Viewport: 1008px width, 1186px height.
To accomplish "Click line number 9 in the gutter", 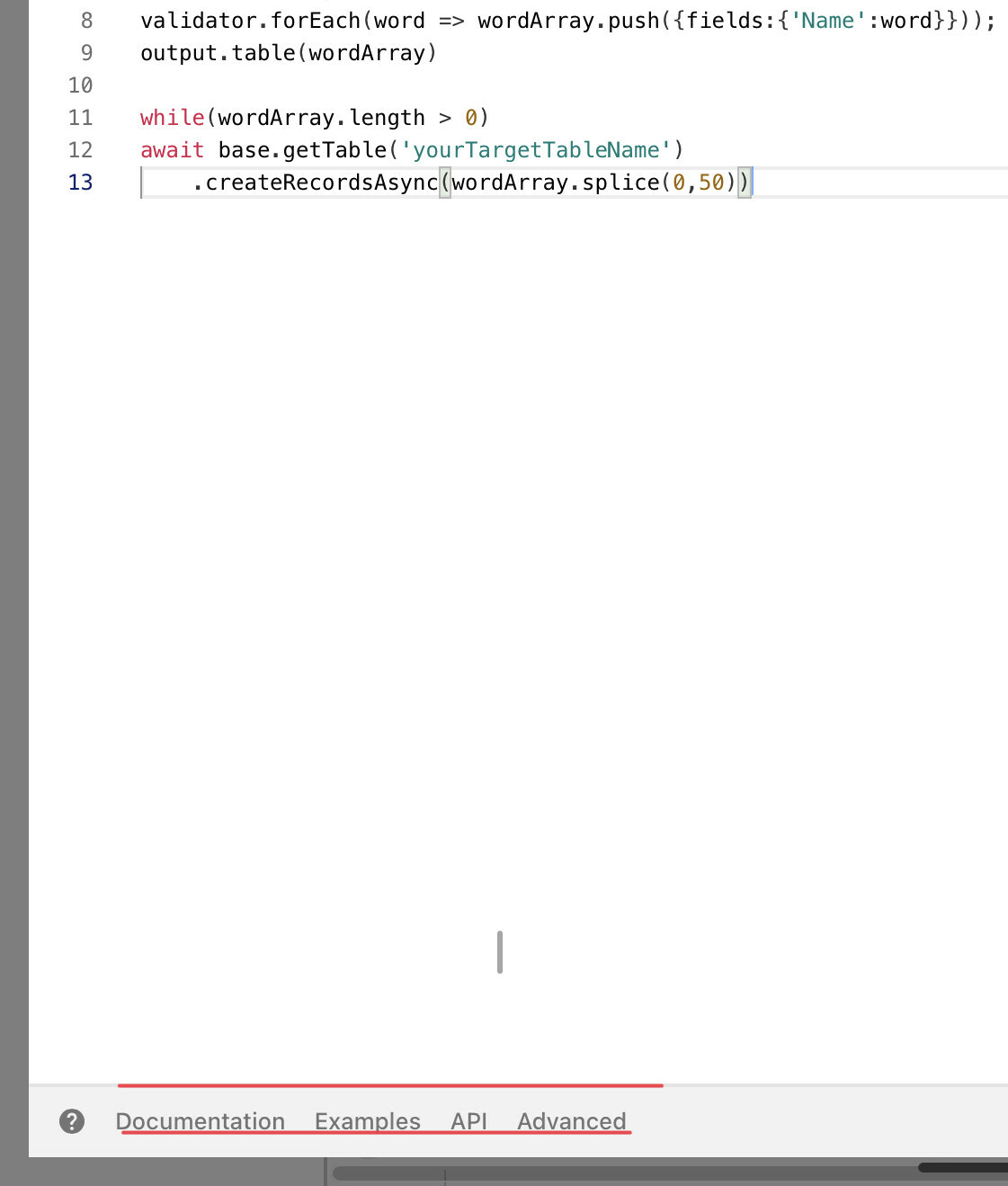I will click(86, 53).
